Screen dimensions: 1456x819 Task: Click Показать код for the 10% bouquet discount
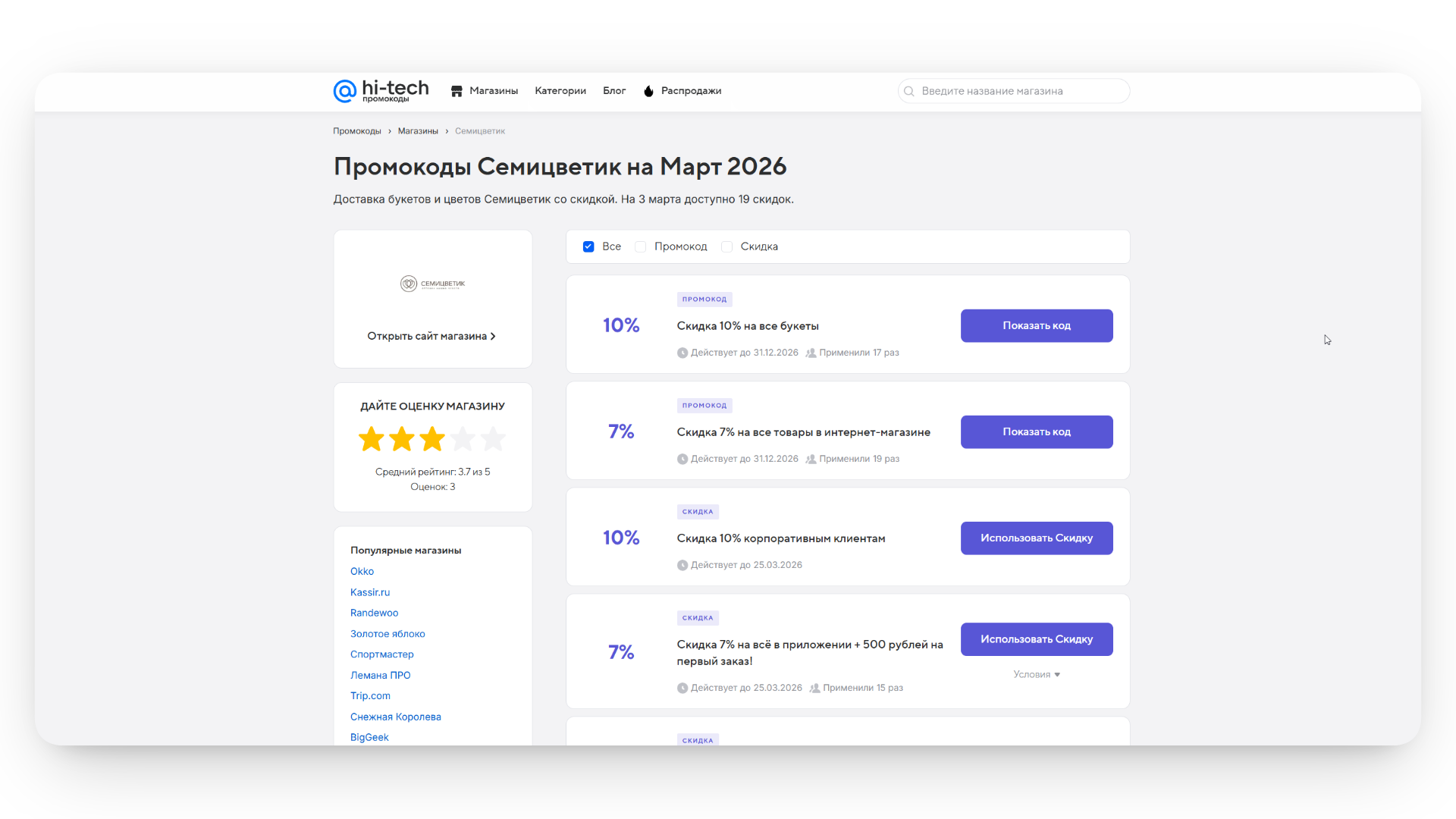(1036, 325)
